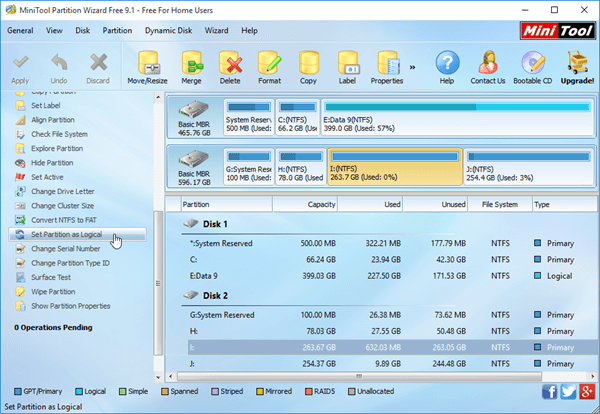Select the H: partition row in the list
Screen dimensions: 600x414
[381, 331]
